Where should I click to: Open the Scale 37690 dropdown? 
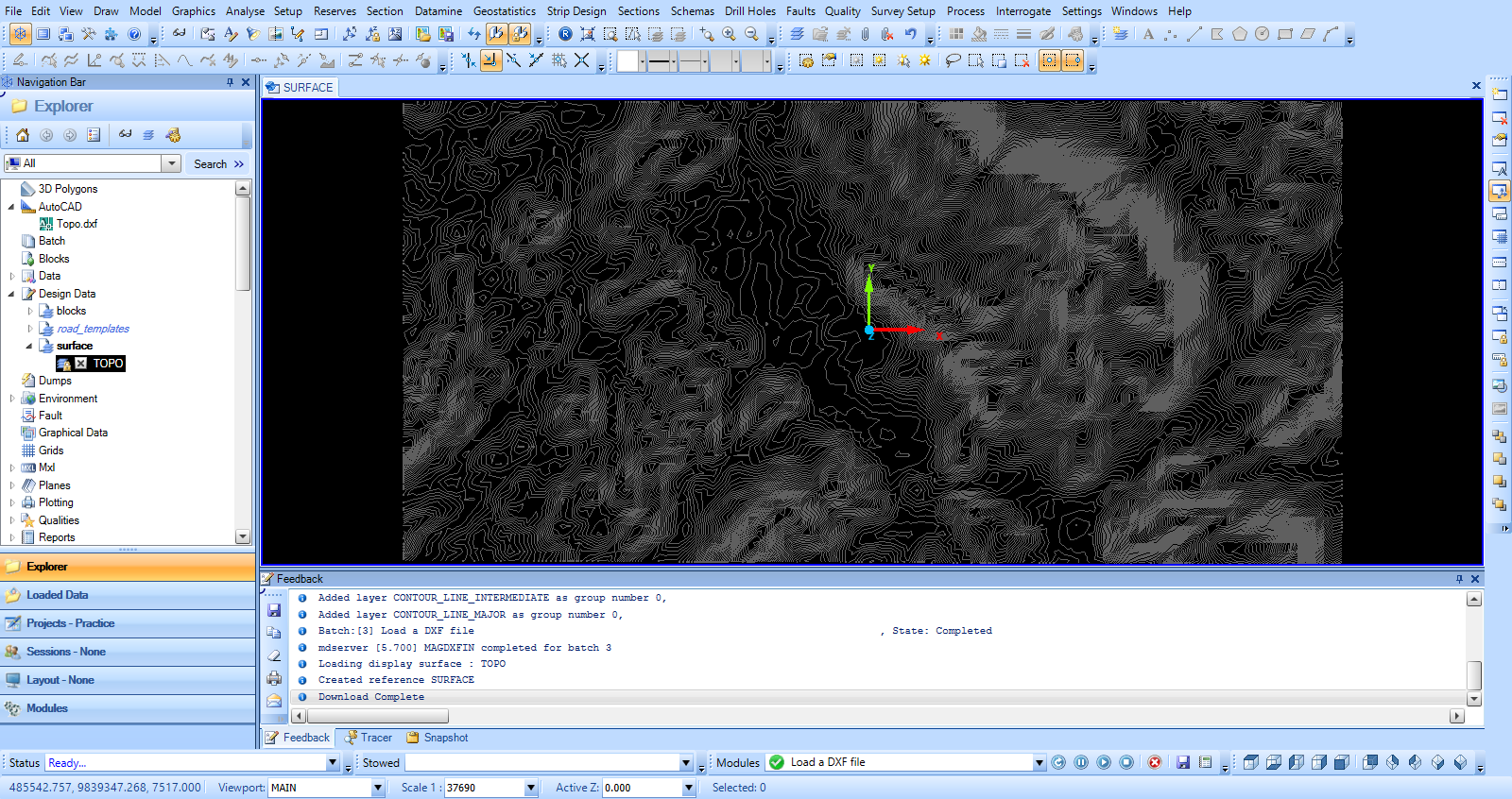tap(531, 788)
